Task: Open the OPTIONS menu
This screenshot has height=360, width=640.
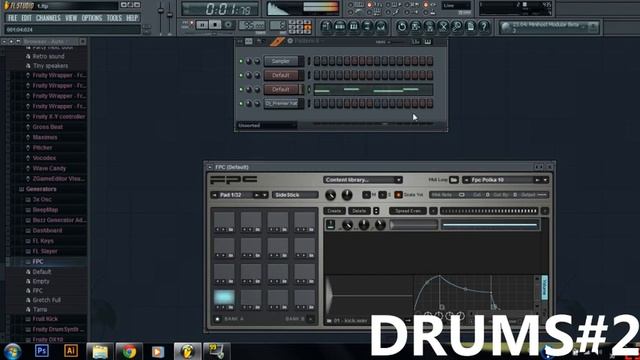Action: [92, 18]
